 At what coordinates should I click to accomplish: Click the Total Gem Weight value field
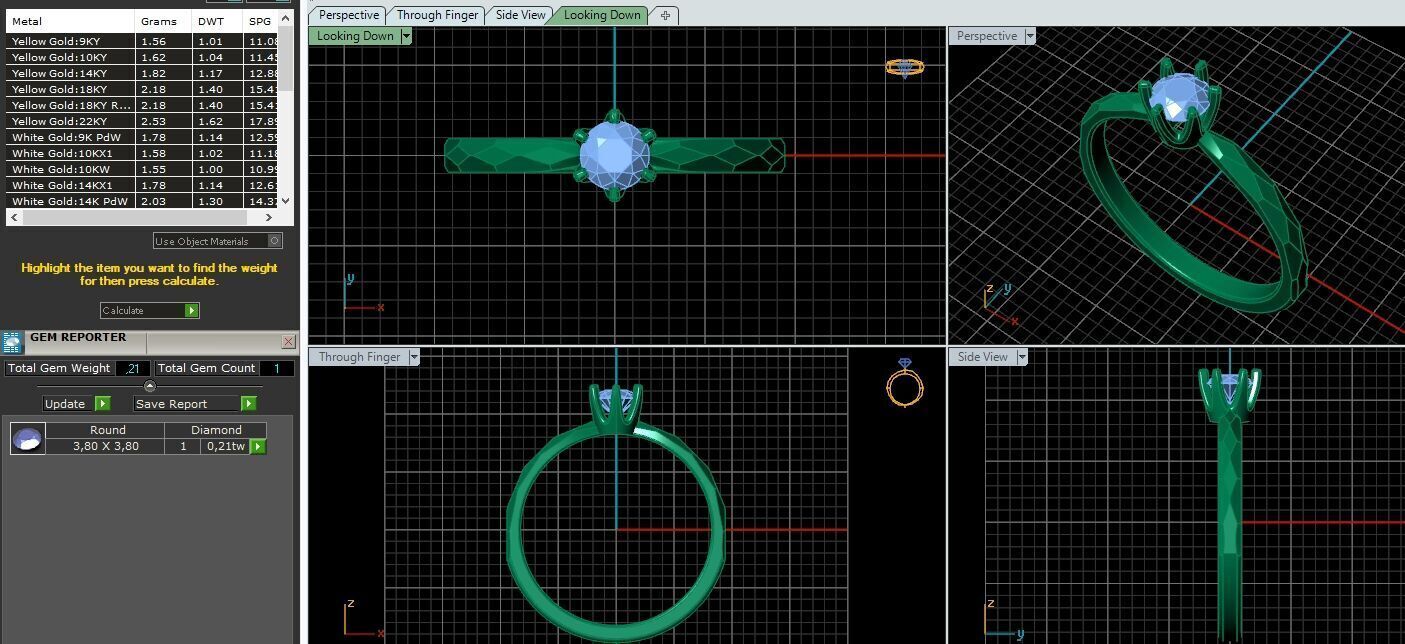pyautogui.click(x=133, y=368)
